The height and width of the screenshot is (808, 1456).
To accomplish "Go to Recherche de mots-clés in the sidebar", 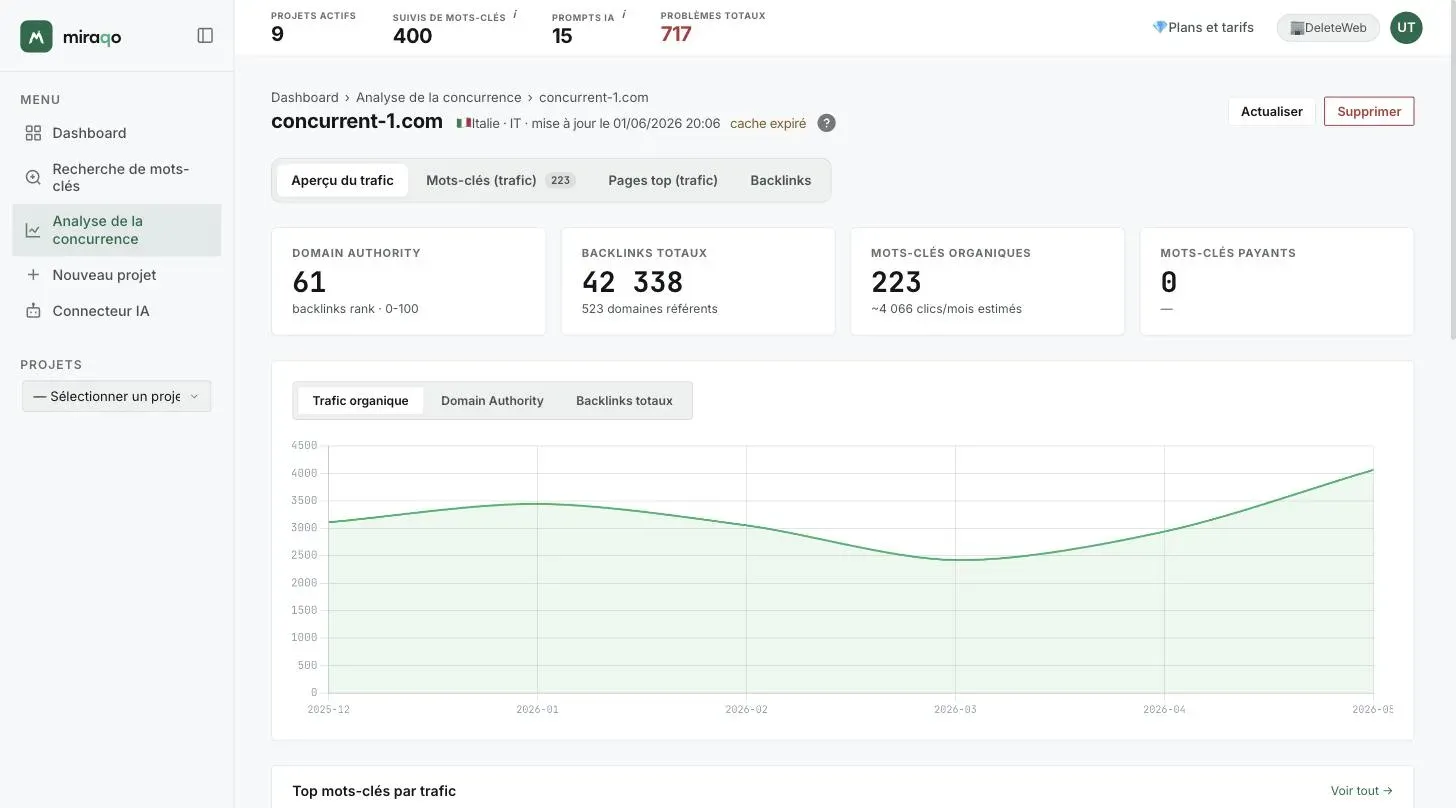I will 116,177.
